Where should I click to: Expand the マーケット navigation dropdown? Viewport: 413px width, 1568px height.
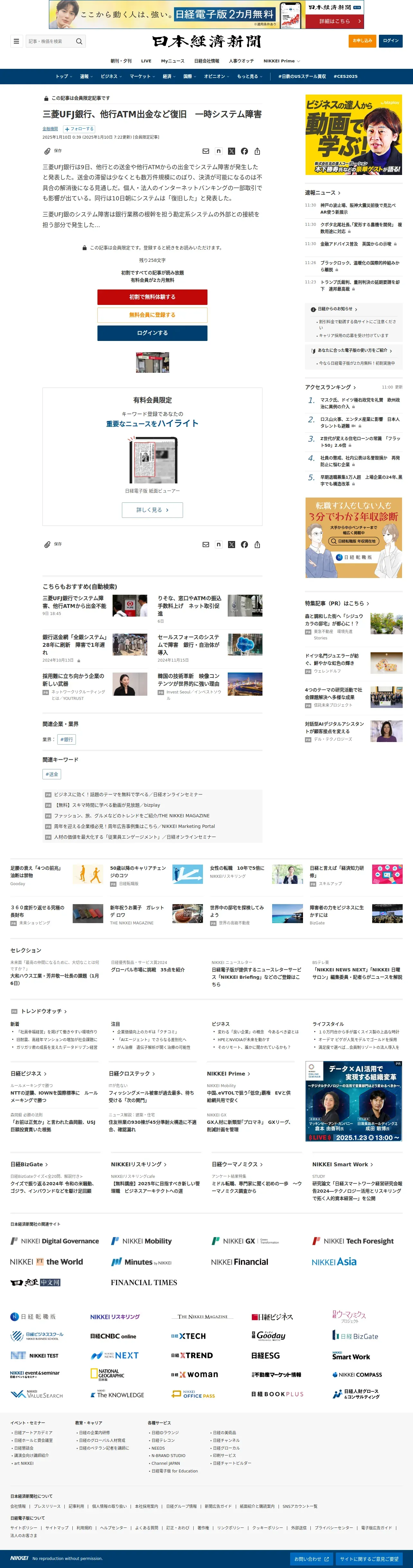tap(142, 77)
